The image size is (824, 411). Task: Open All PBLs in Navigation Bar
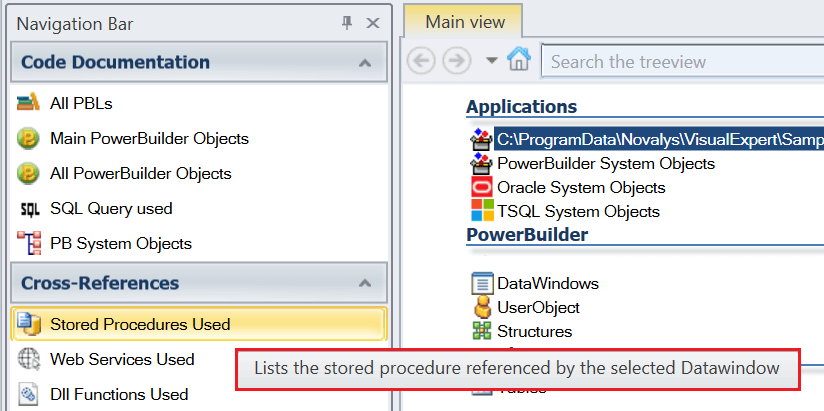81,104
